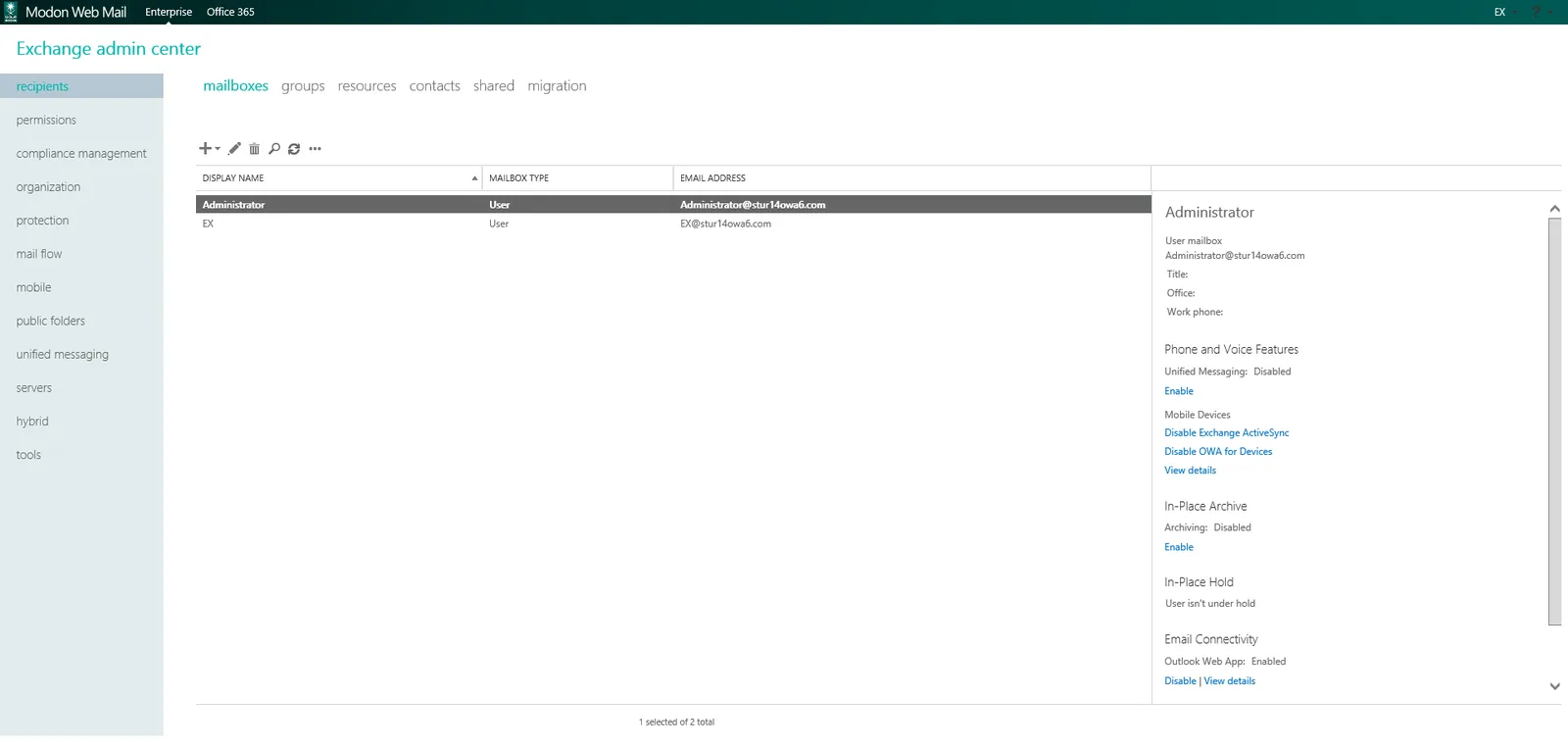Viewport: 1568px width, 748px height.
Task: Sort by the Display Name column header
Action: [x=339, y=178]
